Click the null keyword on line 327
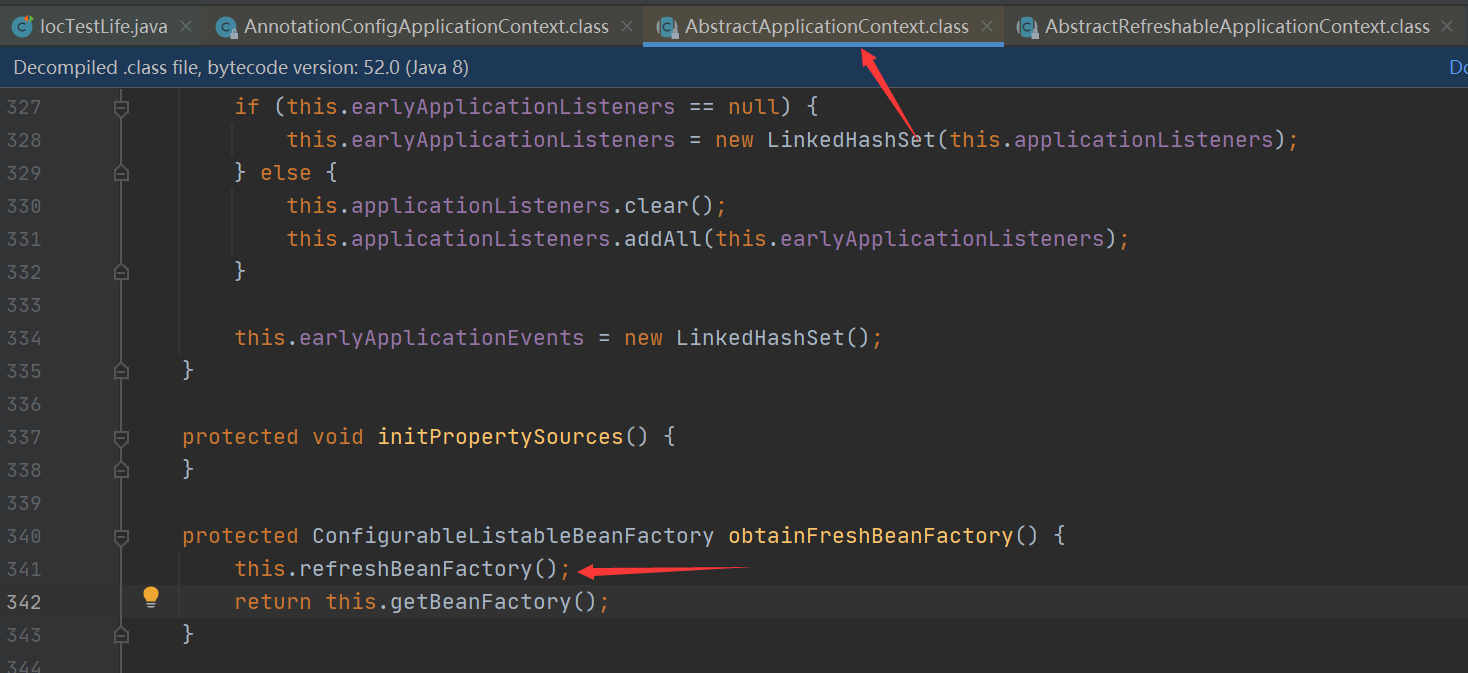The width and height of the screenshot is (1468, 673). (x=754, y=107)
